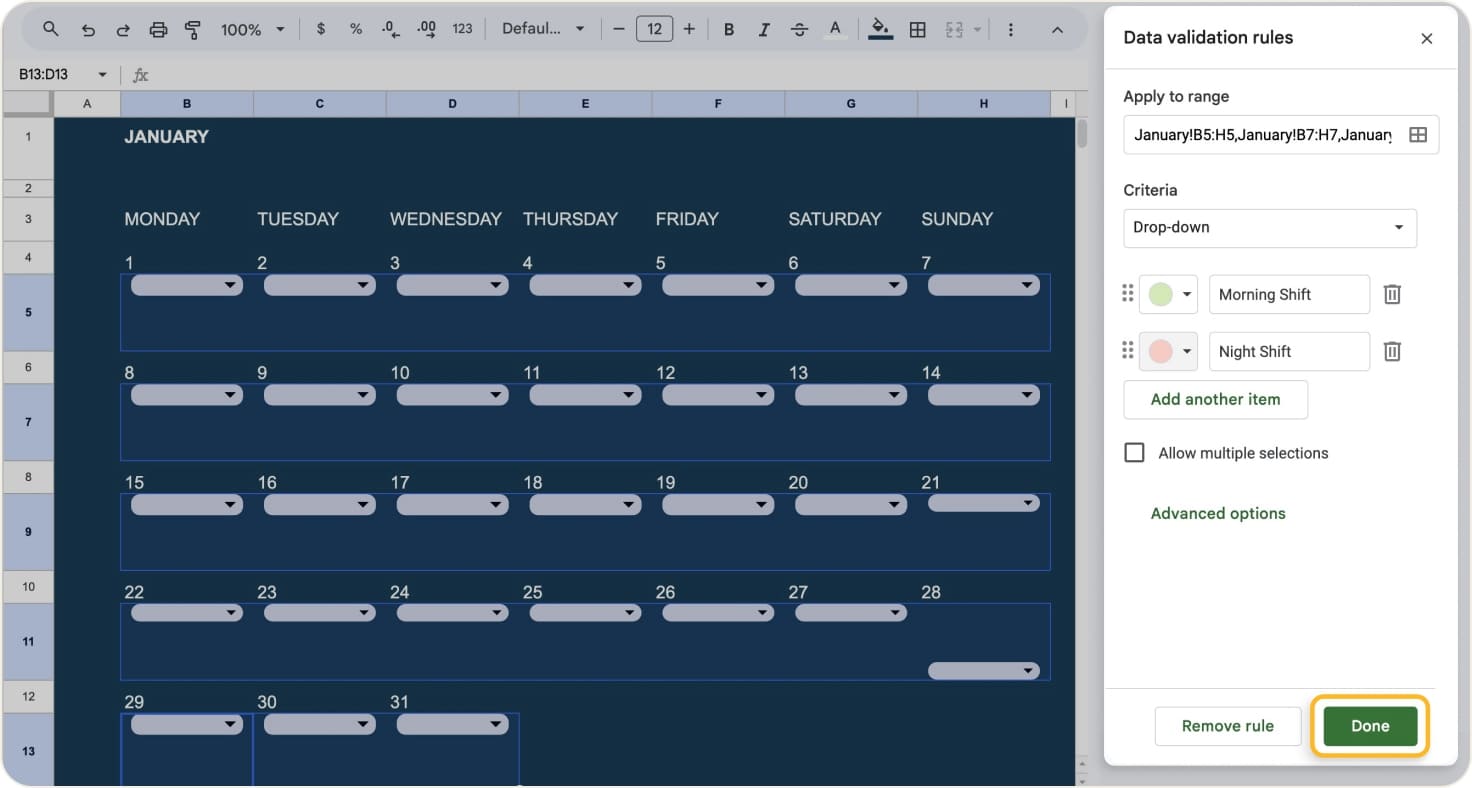This screenshot has height=788, width=1472.
Task: Open the Borders icon
Action: [917, 29]
